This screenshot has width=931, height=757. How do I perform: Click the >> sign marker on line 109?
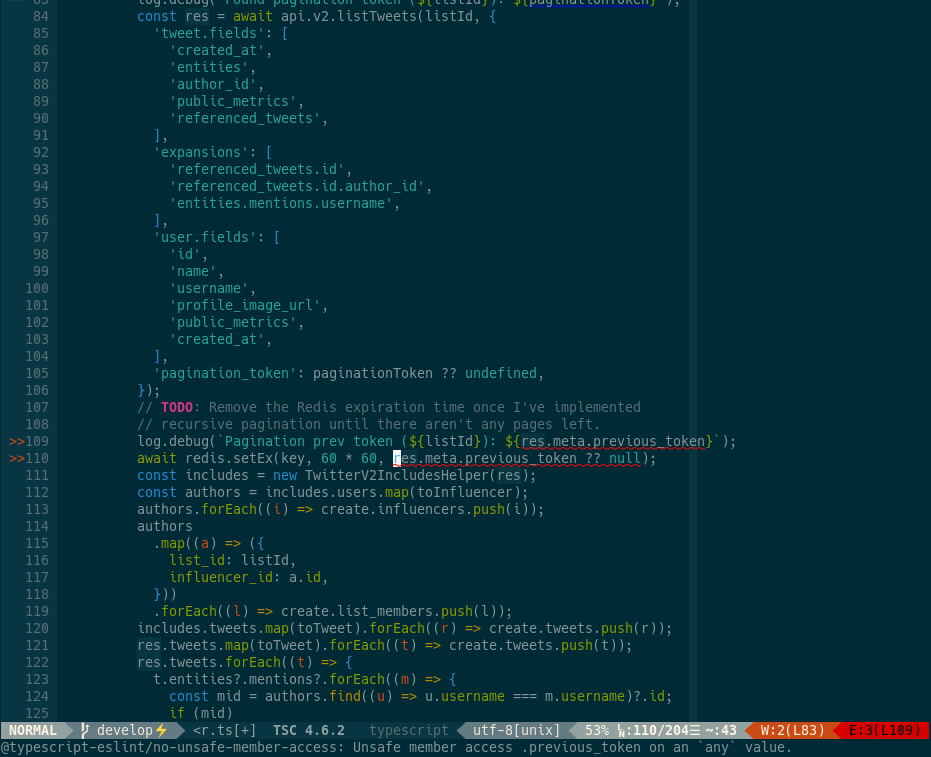(x=18, y=440)
